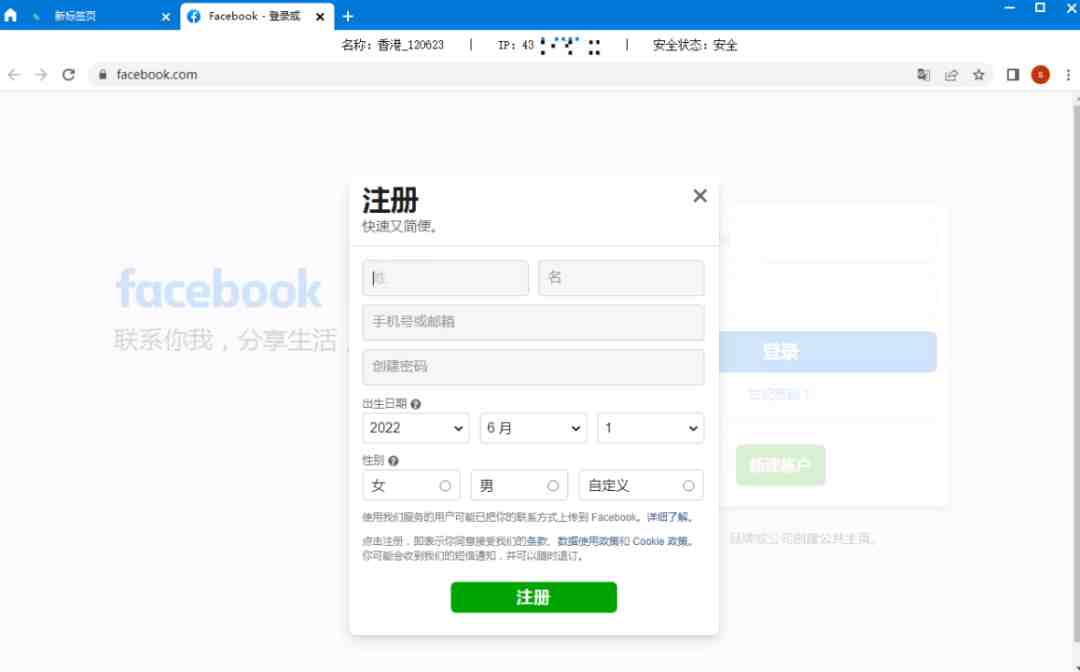
Task: Minimize the browser window
Action: coord(1010,8)
